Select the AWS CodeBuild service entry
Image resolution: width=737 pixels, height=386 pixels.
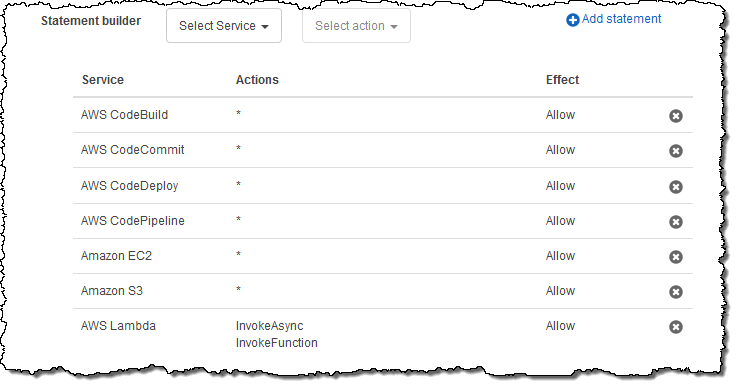point(125,115)
